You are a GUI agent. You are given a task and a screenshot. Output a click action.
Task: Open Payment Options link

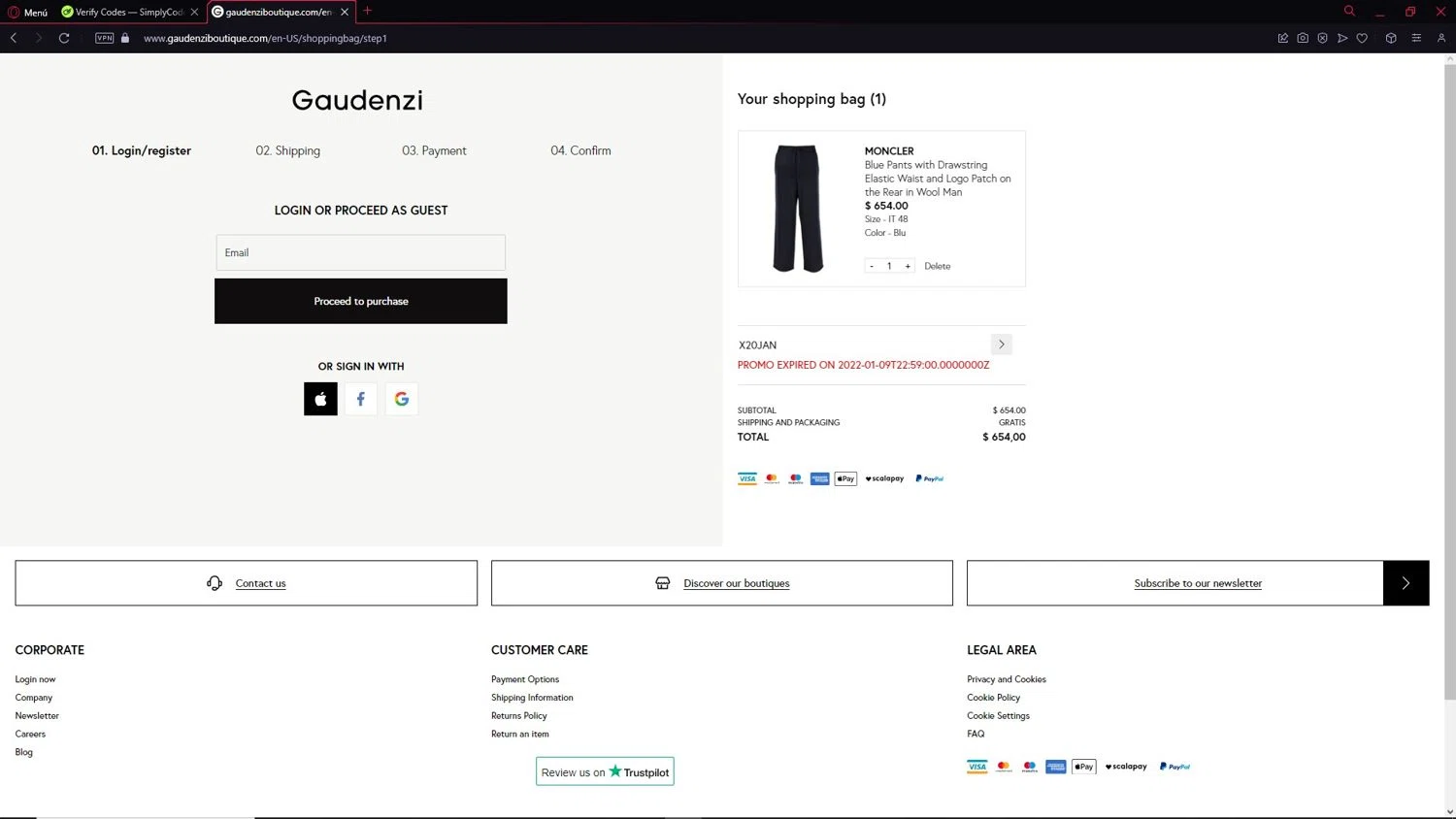[x=525, y=679]
